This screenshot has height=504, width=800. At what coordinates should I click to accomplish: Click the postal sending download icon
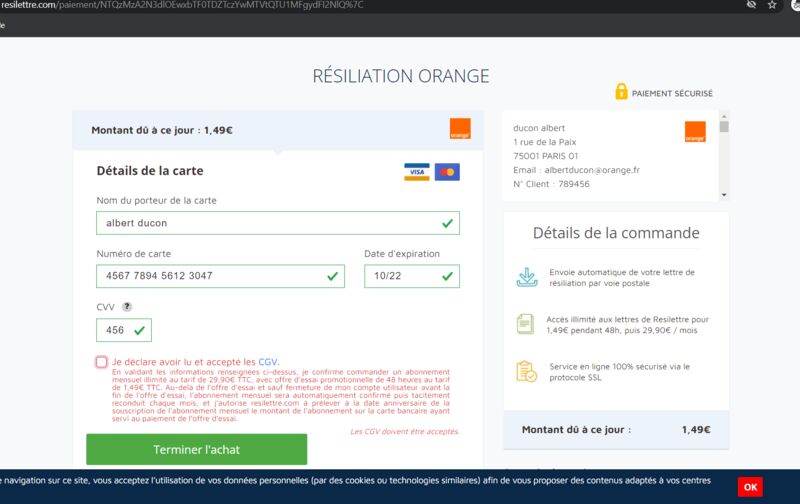(527, 278)
